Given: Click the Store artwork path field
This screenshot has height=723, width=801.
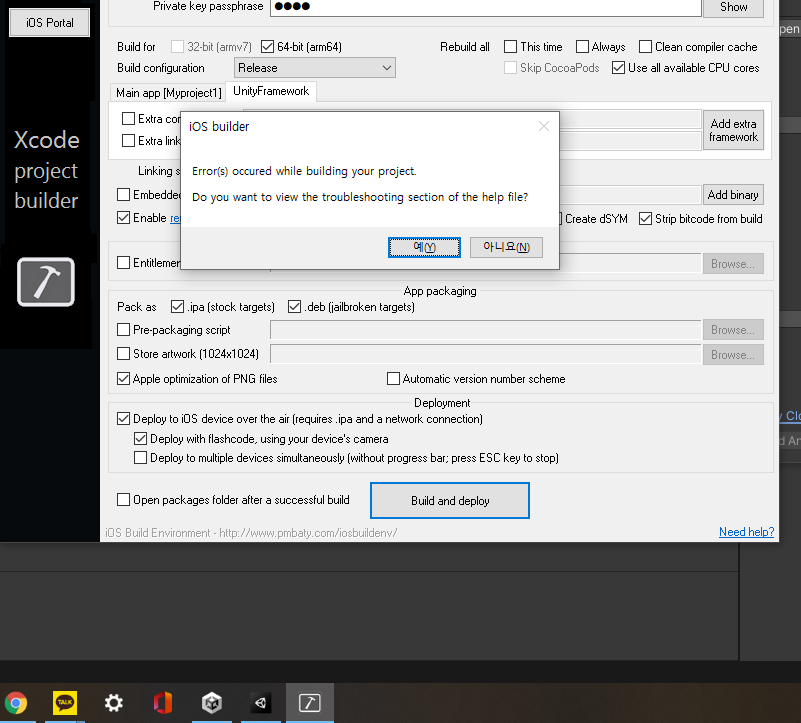Looking at the screenshot, I should pyautogui.click(x=485, y=354).
